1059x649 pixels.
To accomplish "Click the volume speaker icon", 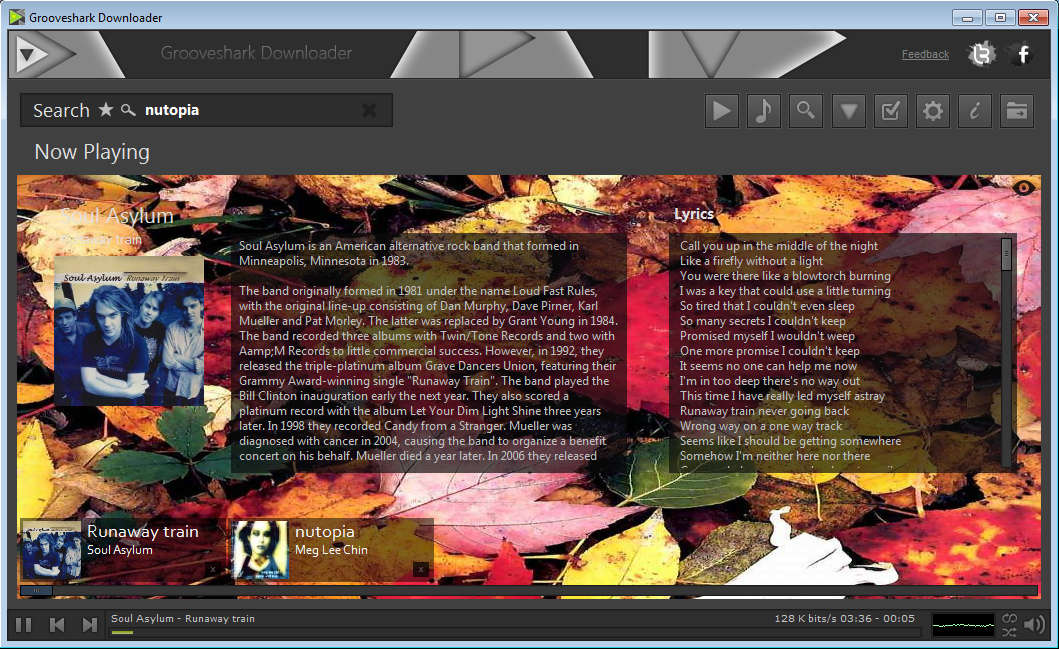I will point(1034,625).
